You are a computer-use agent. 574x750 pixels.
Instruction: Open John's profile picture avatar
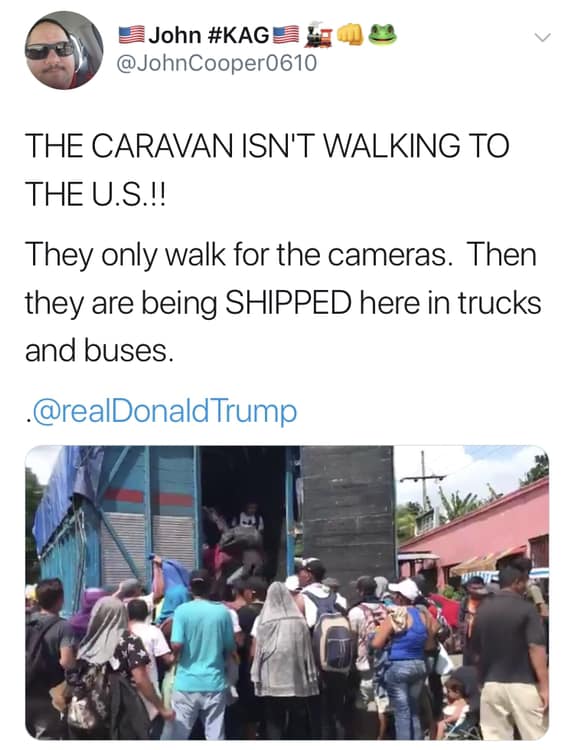tap(64, 50)
